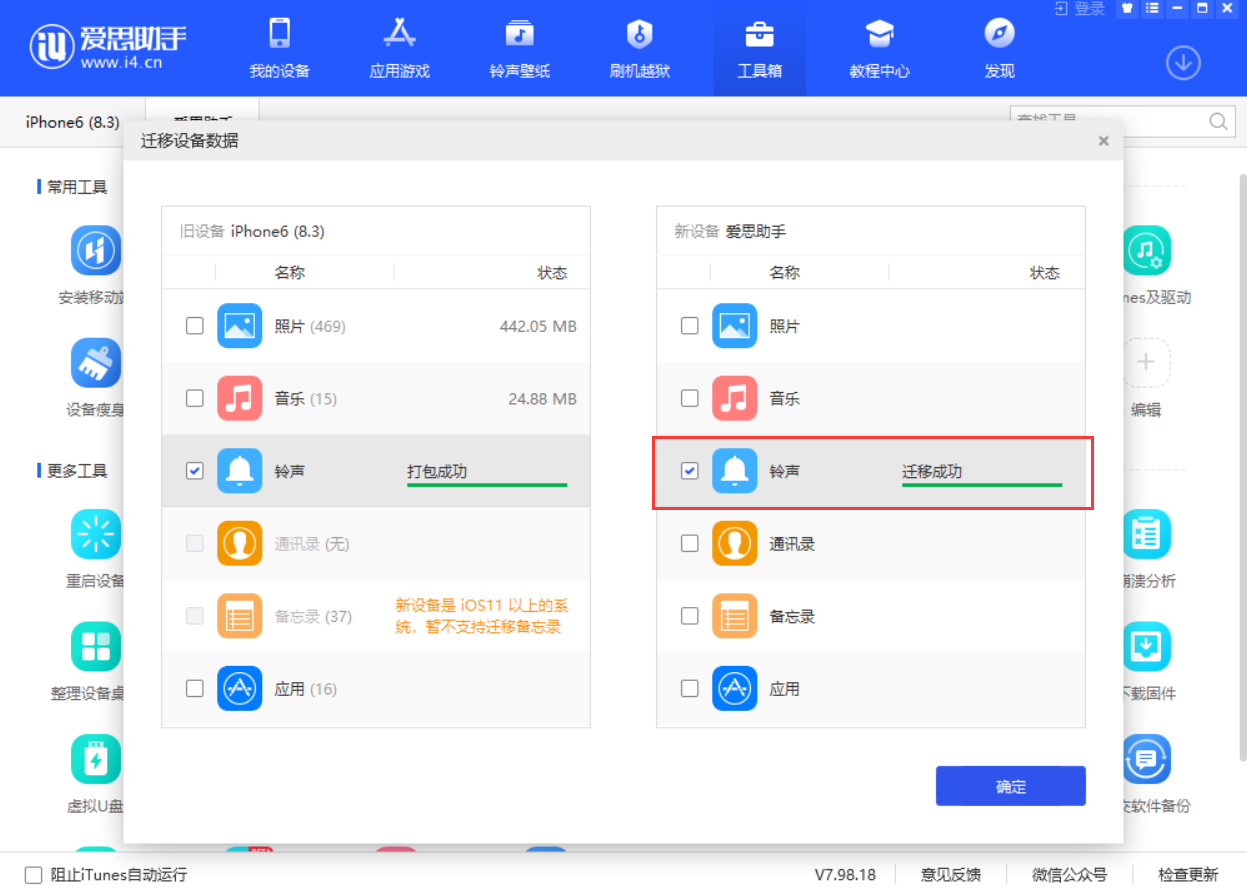
Task: Click the 确定 confirm button
Action: tap(1010, 786)
